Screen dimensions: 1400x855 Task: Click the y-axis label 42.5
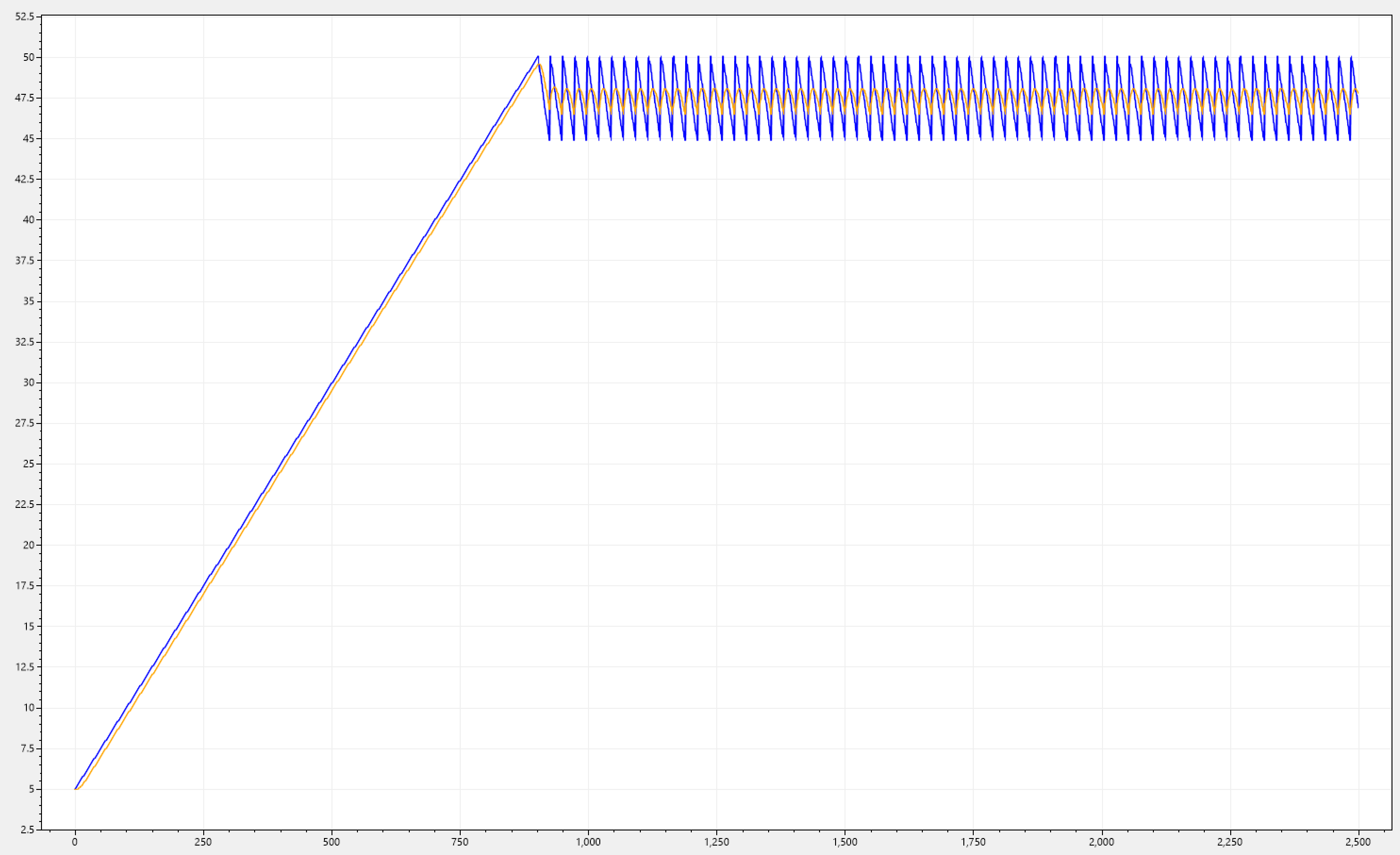25,180
